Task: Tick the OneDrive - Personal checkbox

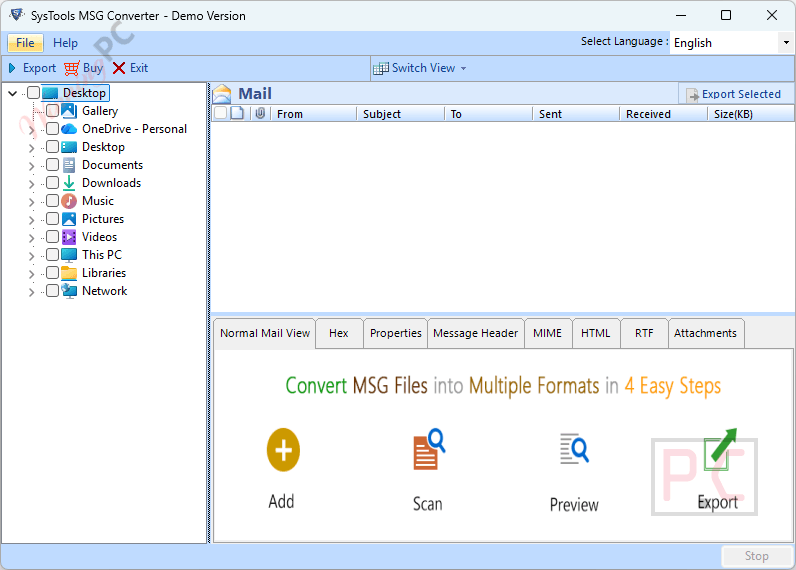Action: (52, 129)
